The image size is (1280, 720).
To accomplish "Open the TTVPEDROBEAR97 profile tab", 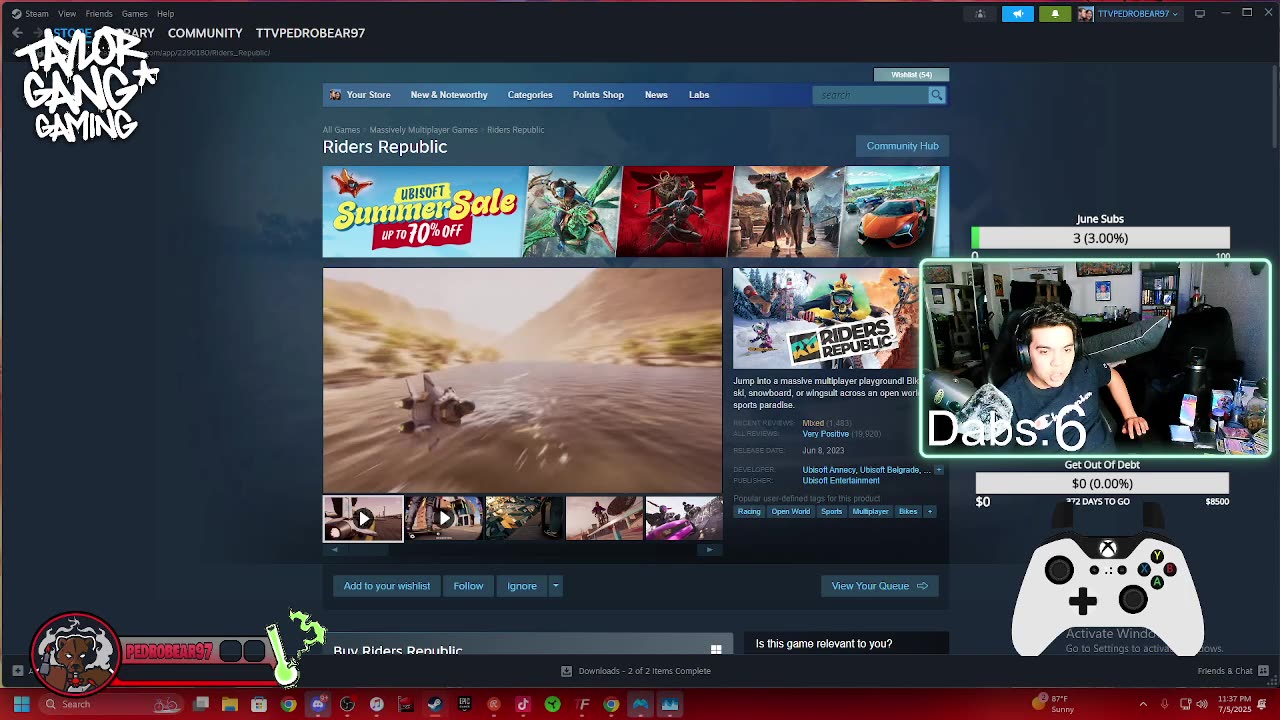I will click(310, 33).
